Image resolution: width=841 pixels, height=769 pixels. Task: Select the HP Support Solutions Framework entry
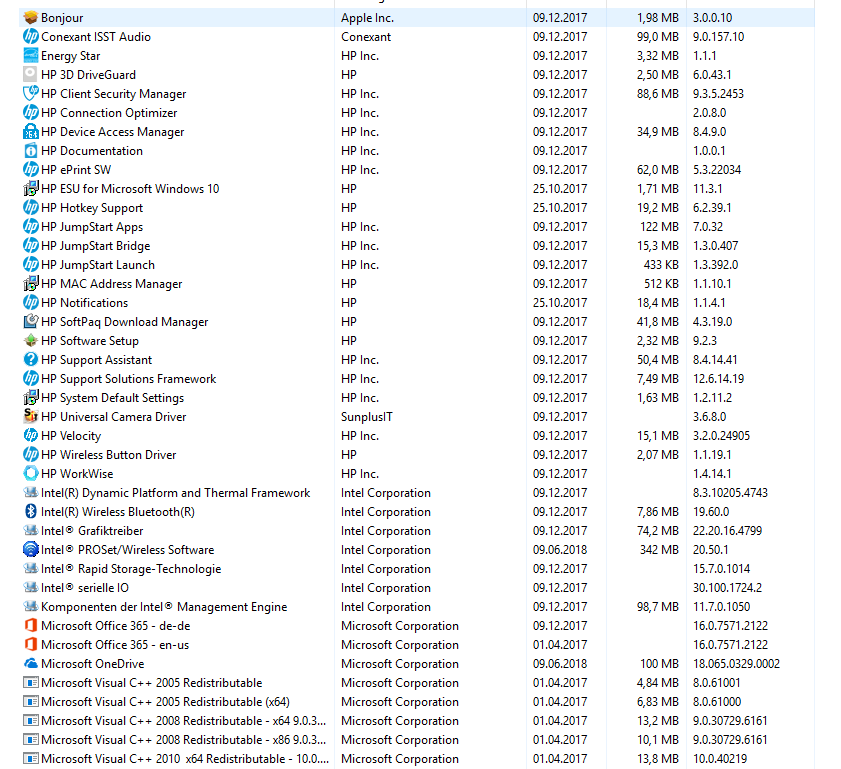point(417,379)
